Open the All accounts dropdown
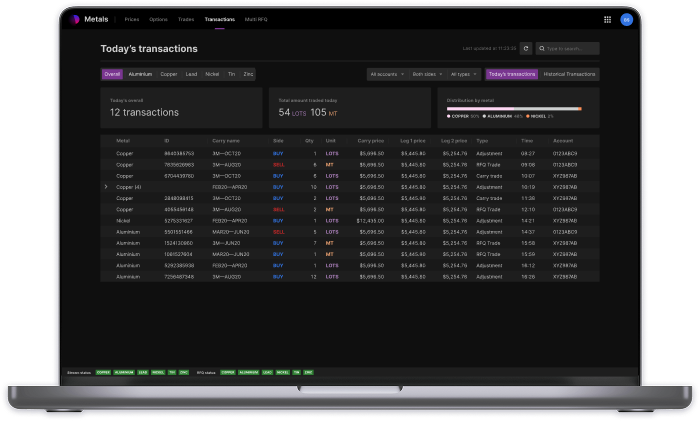Viewport: 700px width, 422px height. pos(385,74)
